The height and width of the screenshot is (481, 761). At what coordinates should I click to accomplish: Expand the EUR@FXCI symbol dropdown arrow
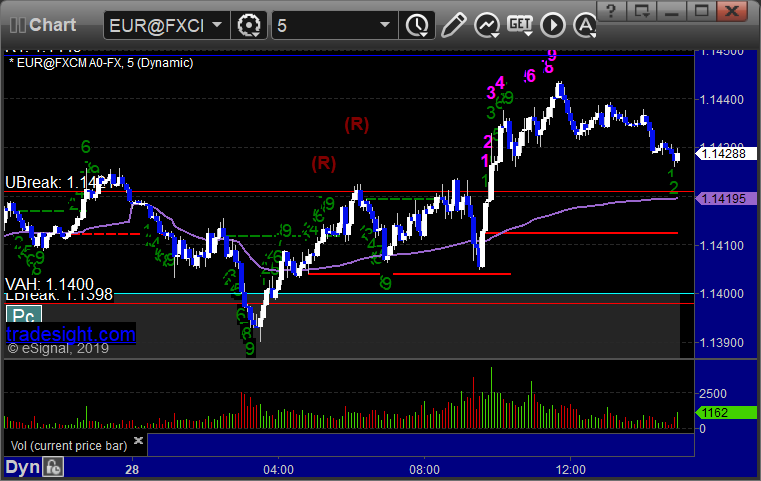coord(217,24)
